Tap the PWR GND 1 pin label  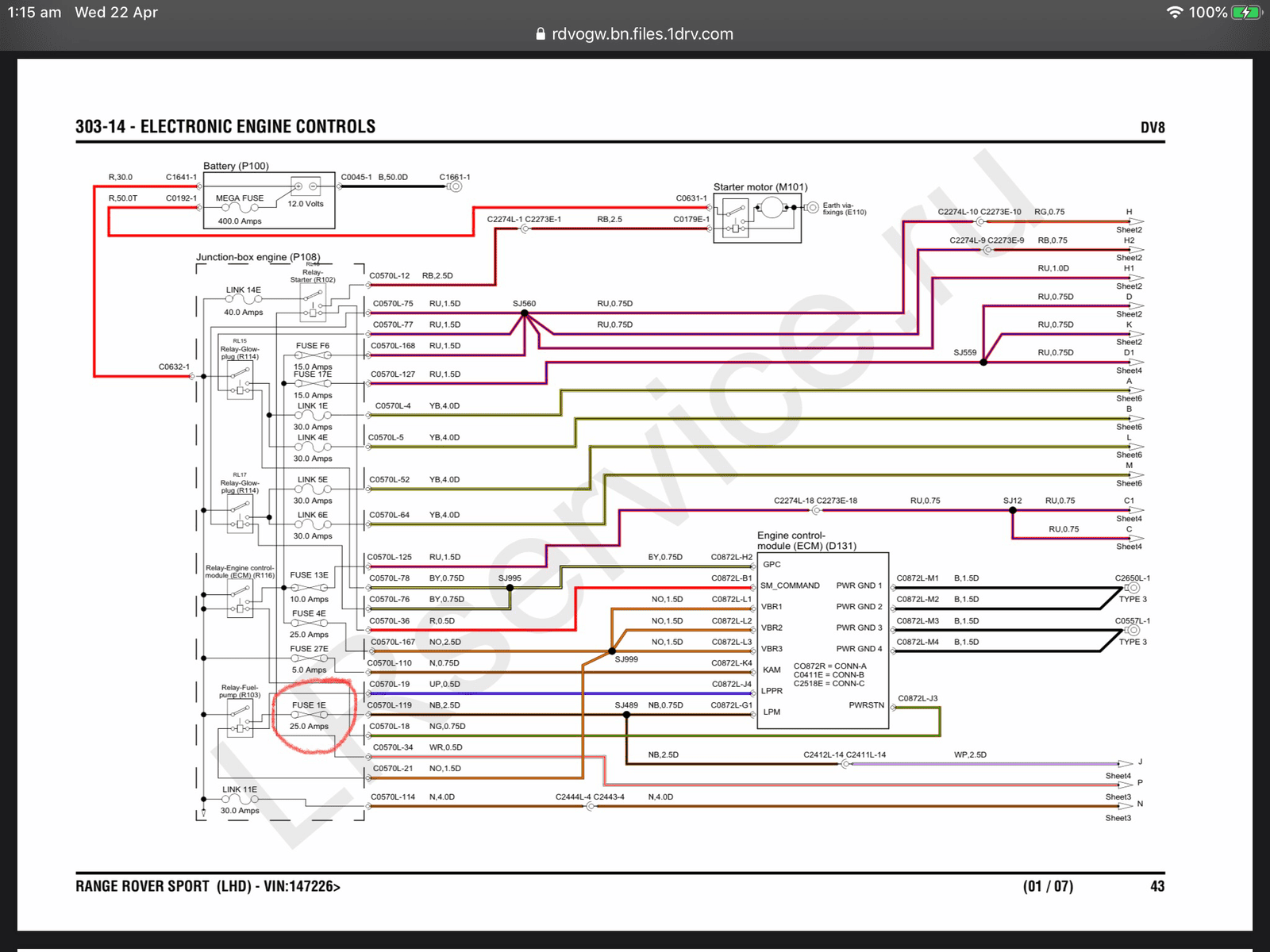click(859, 585)
